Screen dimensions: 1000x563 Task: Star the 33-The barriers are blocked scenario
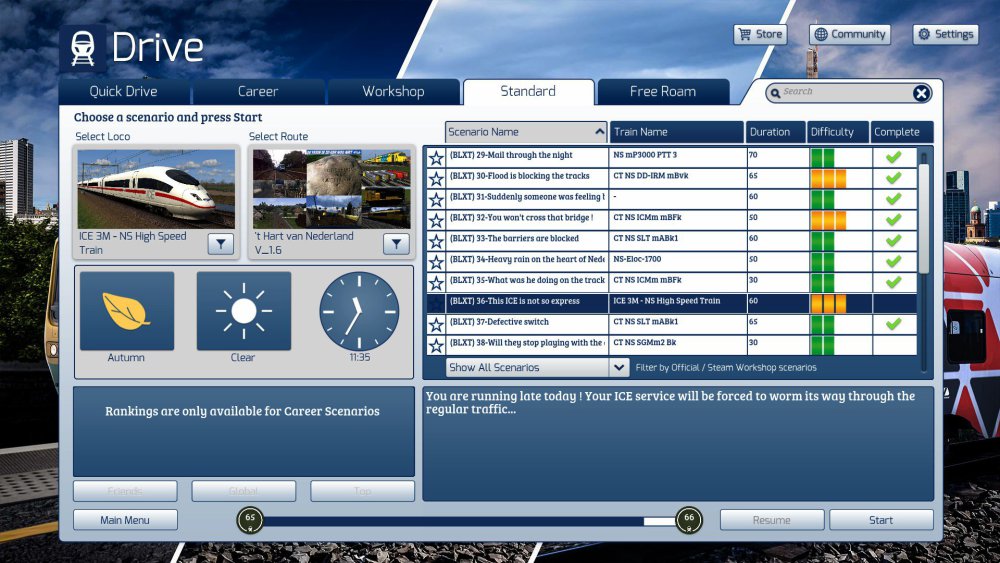pos(436,242)
